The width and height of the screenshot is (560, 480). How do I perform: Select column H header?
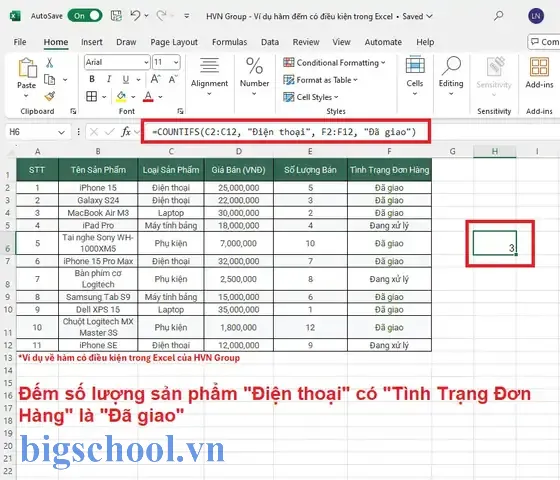(495, 151)
